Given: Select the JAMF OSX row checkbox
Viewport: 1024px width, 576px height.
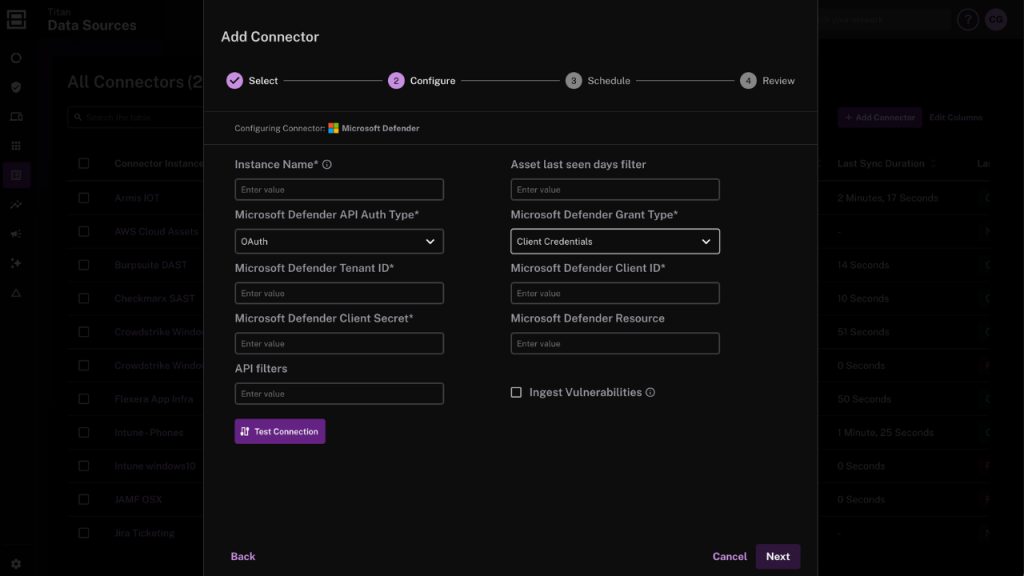Looking at the screenshot, I should [x=84, y=499].
